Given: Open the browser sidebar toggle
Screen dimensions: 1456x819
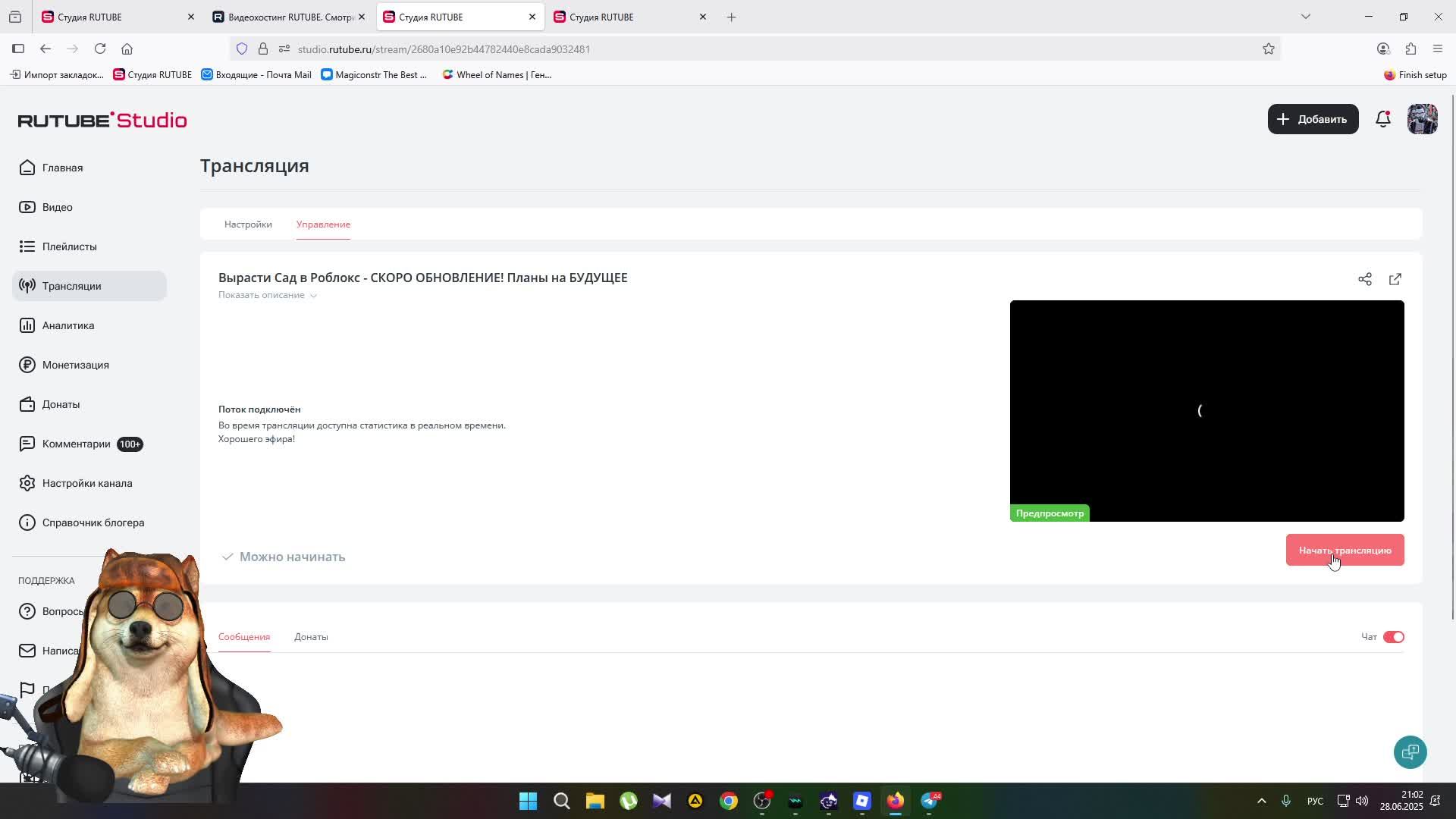Looking at the screenshot, I should 18,49.
